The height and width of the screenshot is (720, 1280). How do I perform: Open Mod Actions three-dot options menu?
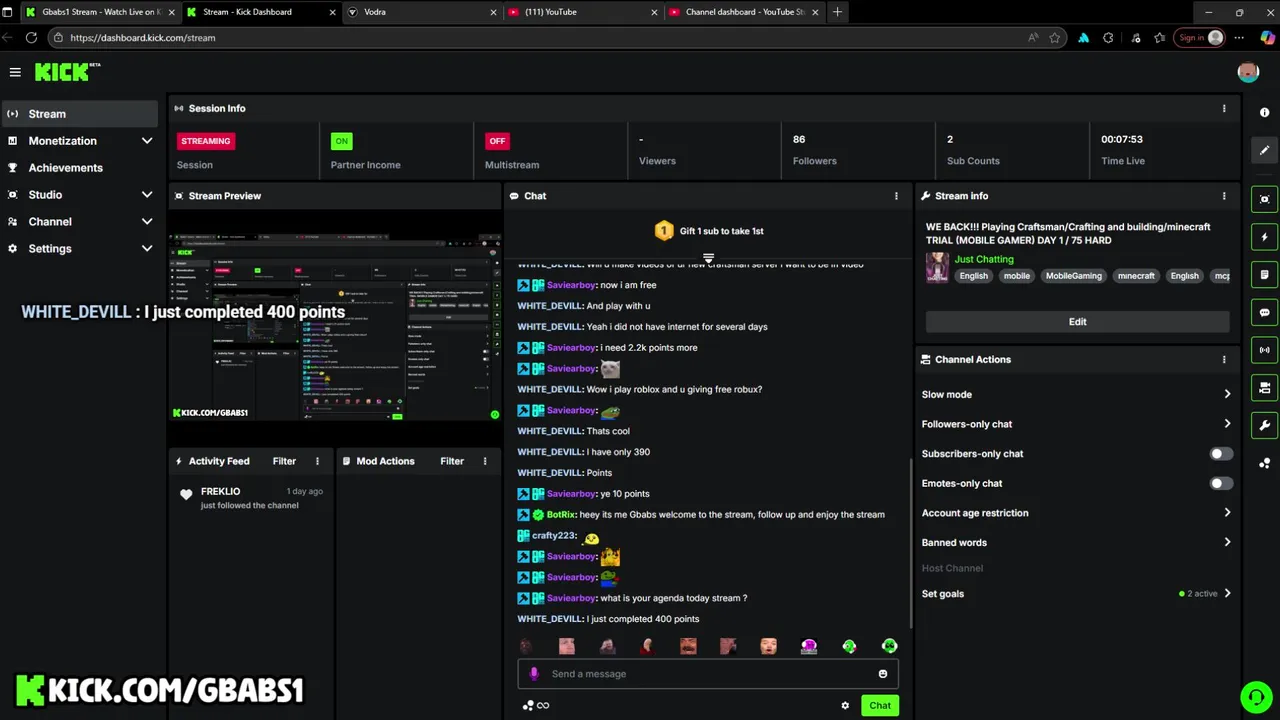point(485,461)
